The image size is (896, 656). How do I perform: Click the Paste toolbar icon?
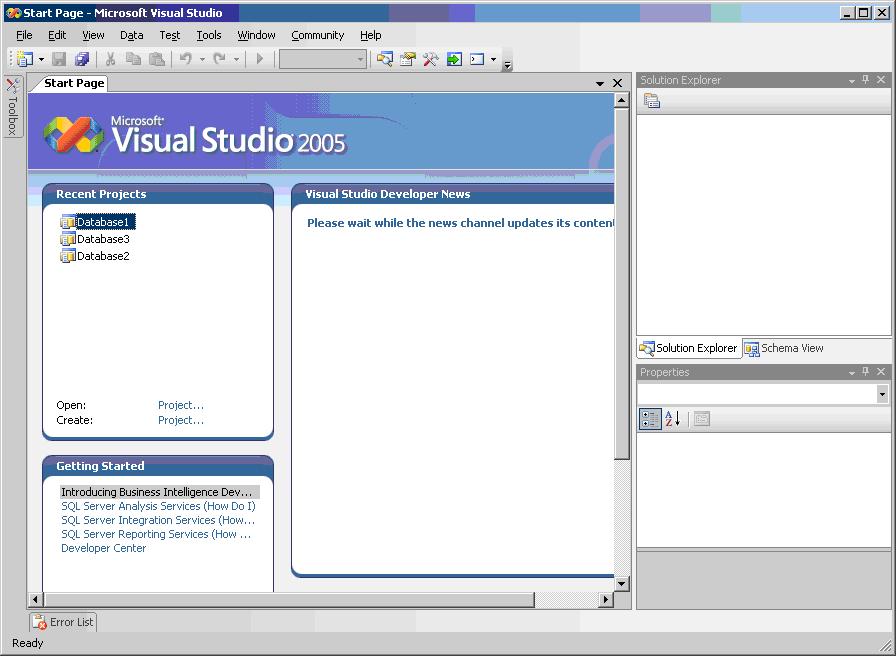[157, 59]
